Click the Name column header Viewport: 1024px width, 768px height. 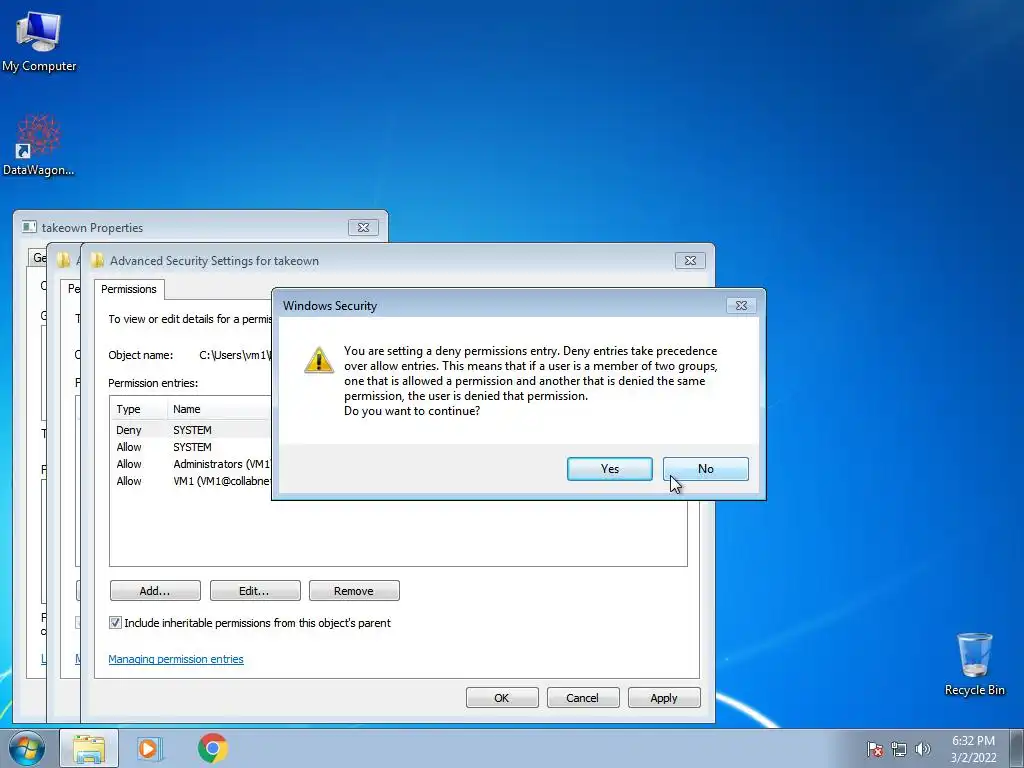[219, 409]
